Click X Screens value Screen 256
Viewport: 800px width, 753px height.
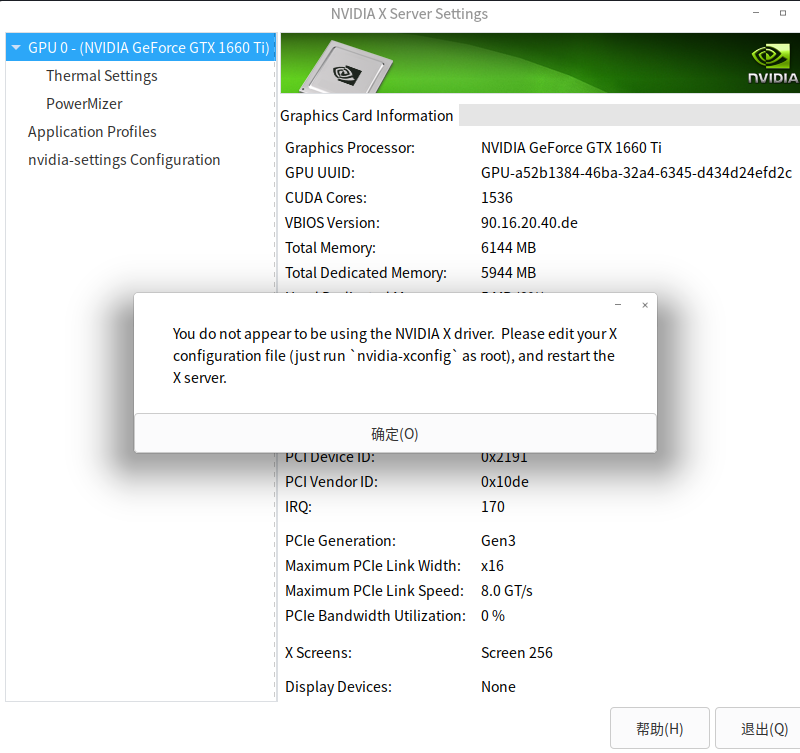click(x=516, y=653)
